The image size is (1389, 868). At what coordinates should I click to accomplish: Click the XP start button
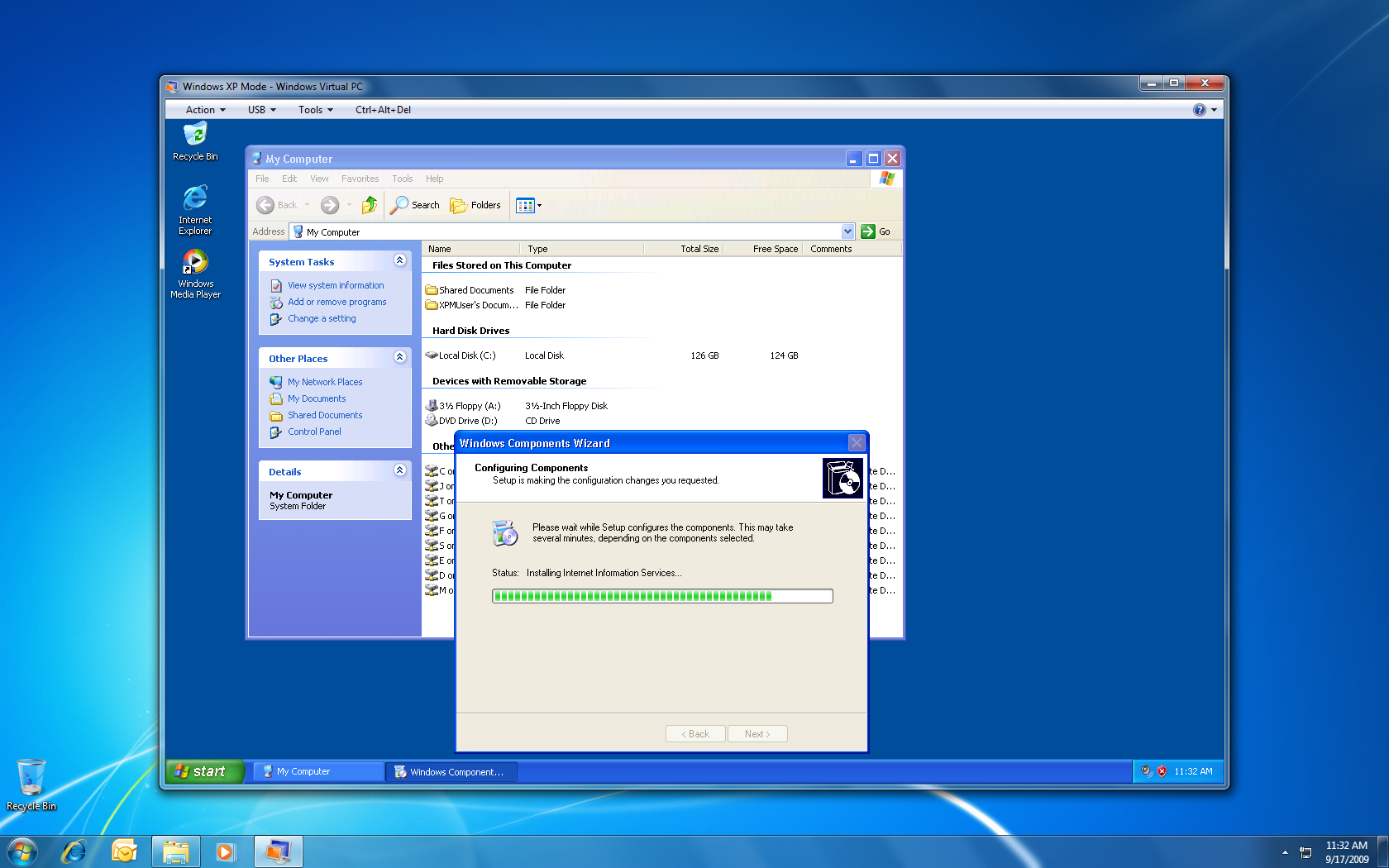[204, 771]
